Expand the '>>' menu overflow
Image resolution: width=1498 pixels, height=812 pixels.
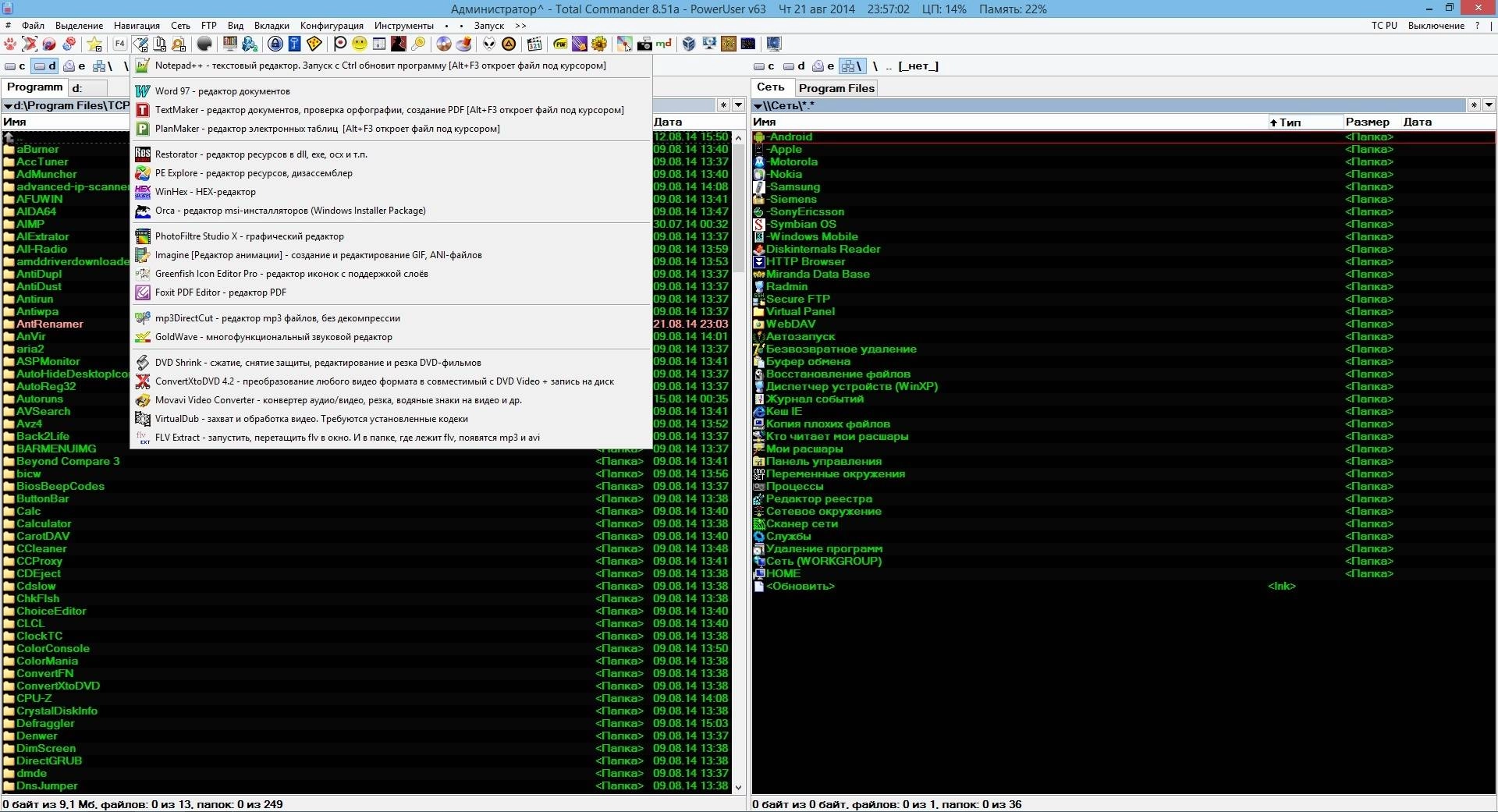[x=520, y=26]
